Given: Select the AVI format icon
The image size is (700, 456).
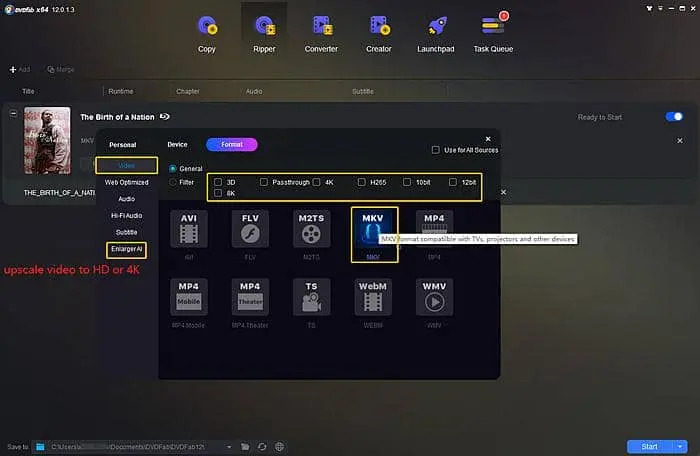Looking at the screenshot, I should (x=188, y=229).
